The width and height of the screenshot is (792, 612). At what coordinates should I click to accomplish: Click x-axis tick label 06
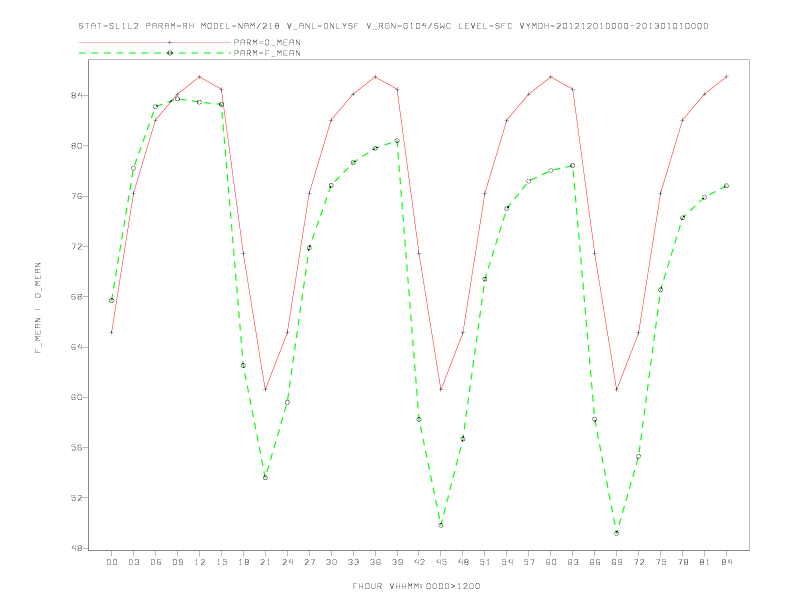[156, 562]
